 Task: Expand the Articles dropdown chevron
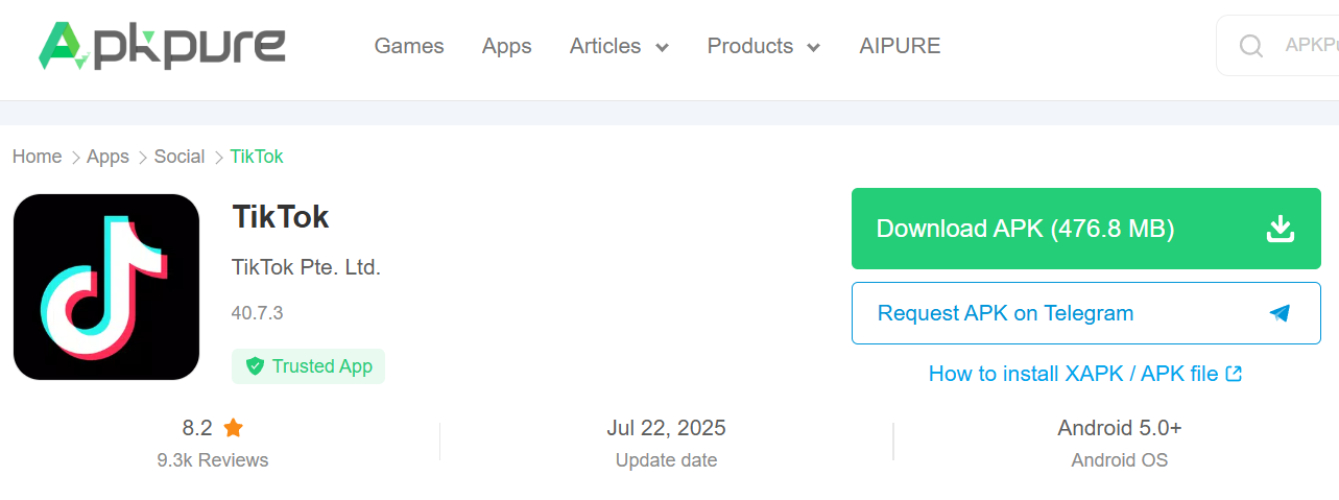[x=662, y=47]
